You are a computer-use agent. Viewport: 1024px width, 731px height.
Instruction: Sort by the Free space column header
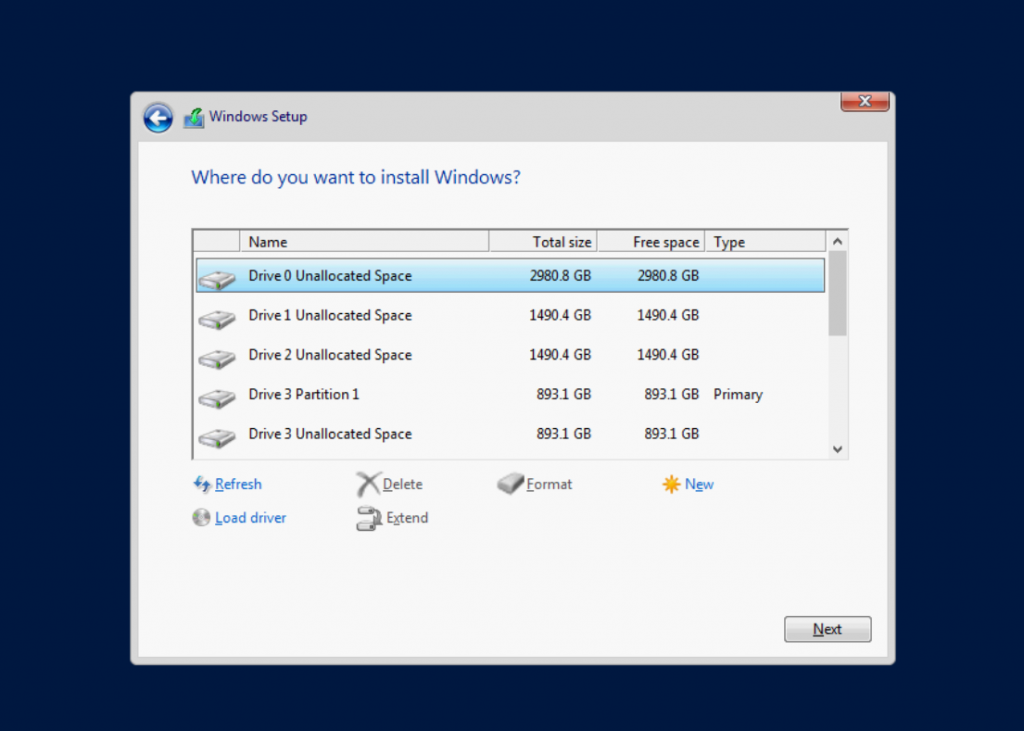tap(651, 242)
